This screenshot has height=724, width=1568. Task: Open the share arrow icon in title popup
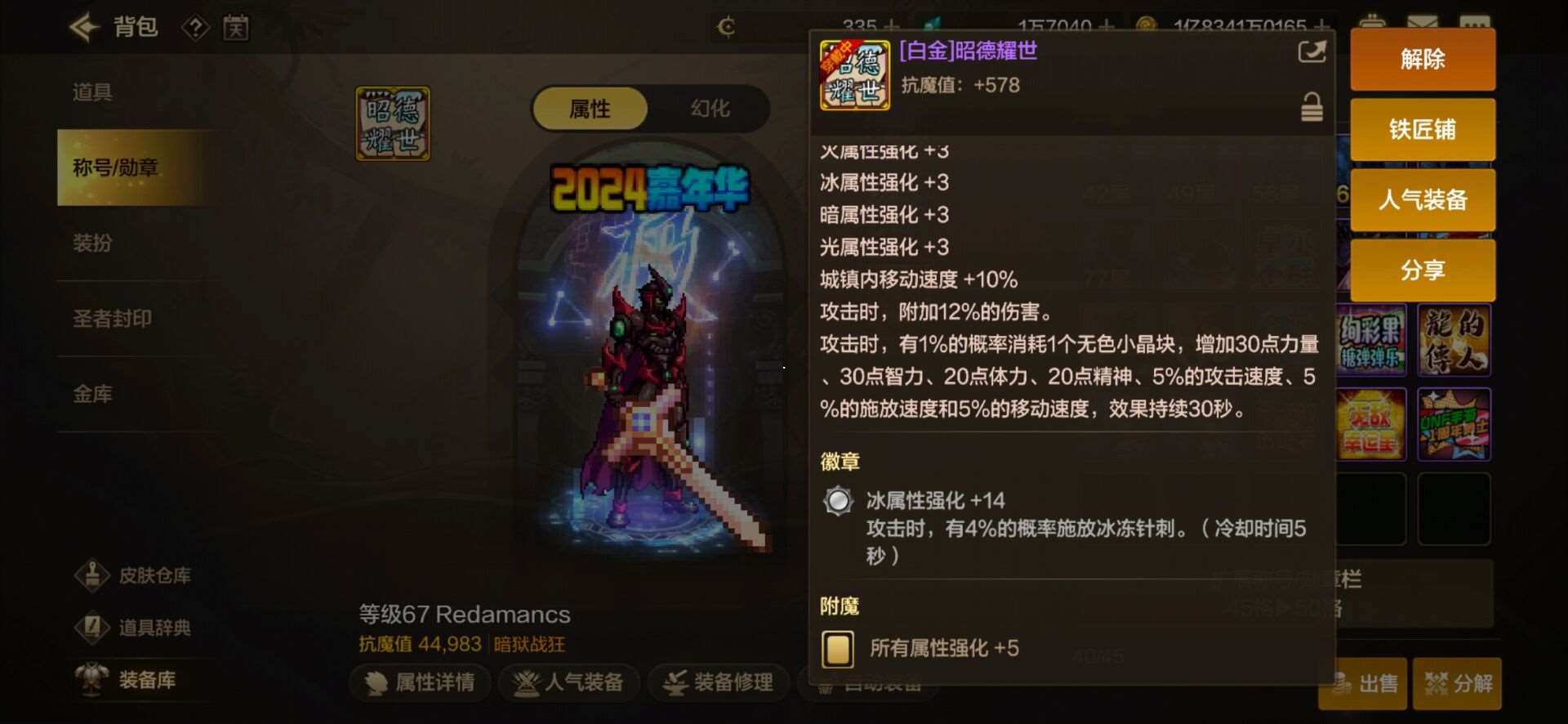1312,52
